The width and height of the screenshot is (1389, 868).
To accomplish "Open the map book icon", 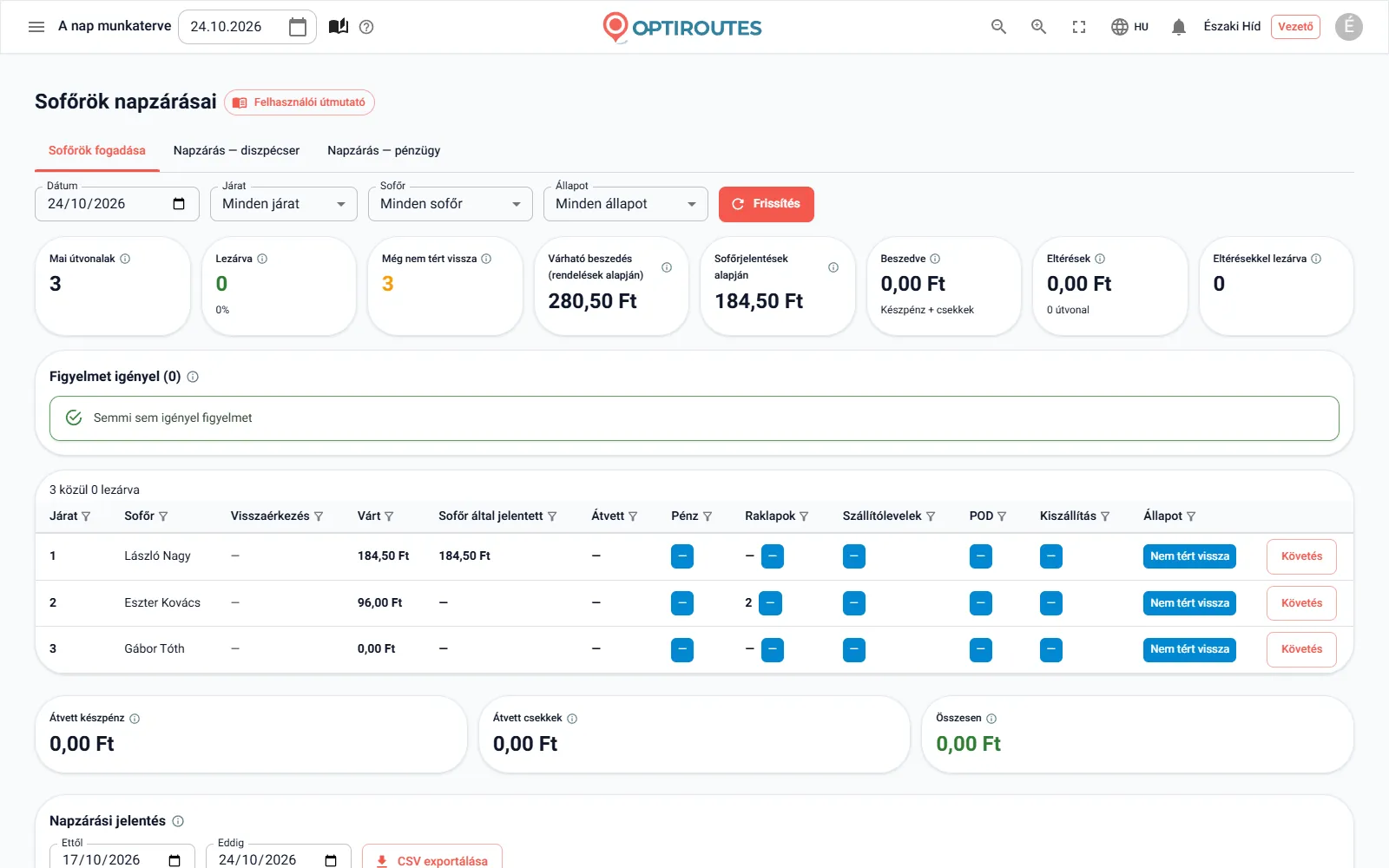I will click(x=339, y=27).
